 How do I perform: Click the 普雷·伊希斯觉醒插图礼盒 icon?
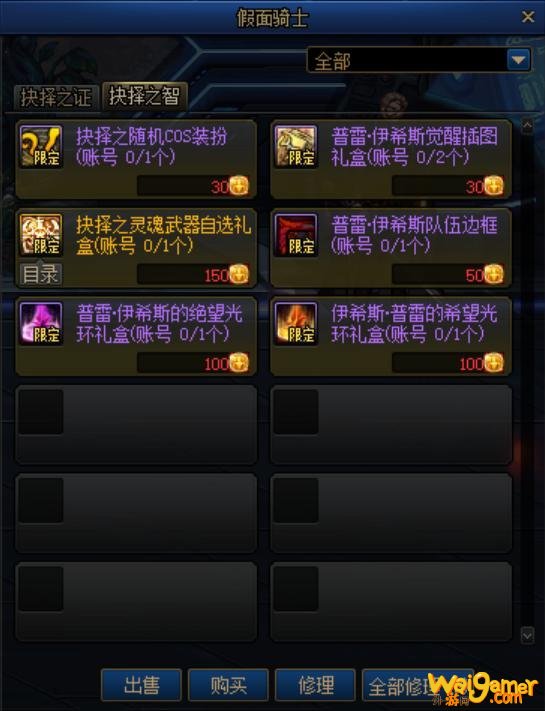[296, 146]
